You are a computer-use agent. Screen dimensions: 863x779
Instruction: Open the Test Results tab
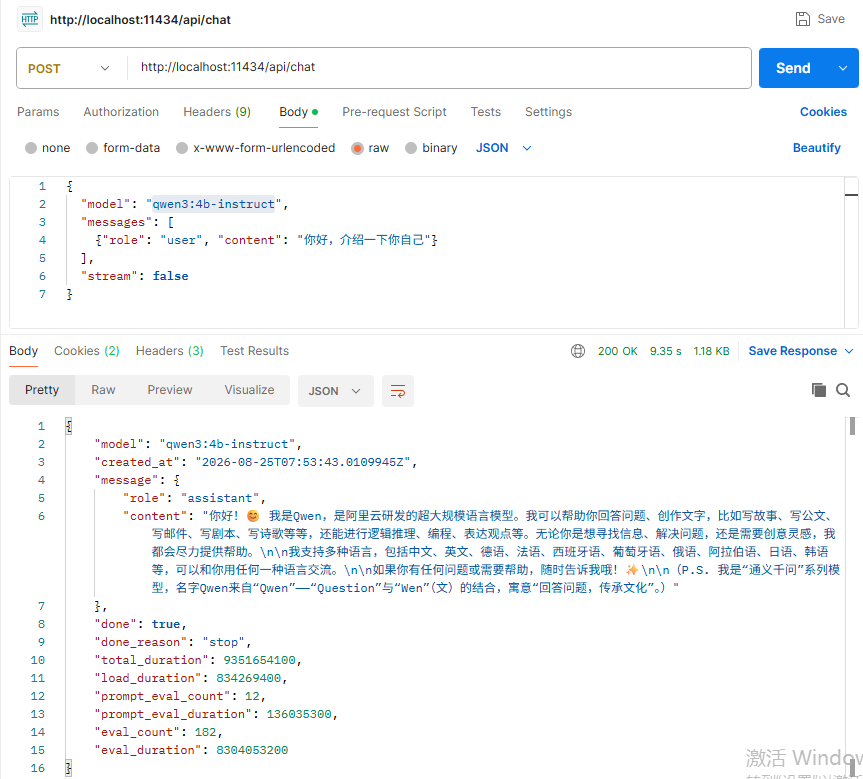pos(254,351)
